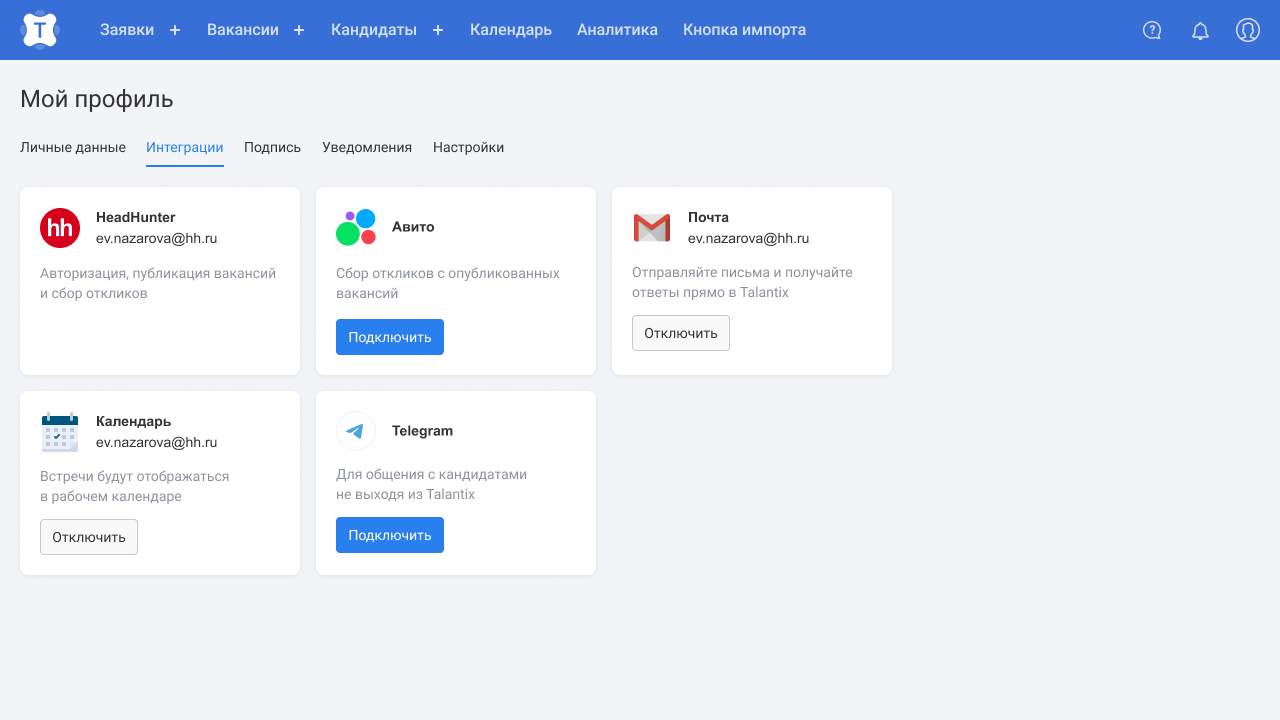Open the Настройки tab
The height and width of the screenshot is (720, 1280).
click(x=468, y=147)
